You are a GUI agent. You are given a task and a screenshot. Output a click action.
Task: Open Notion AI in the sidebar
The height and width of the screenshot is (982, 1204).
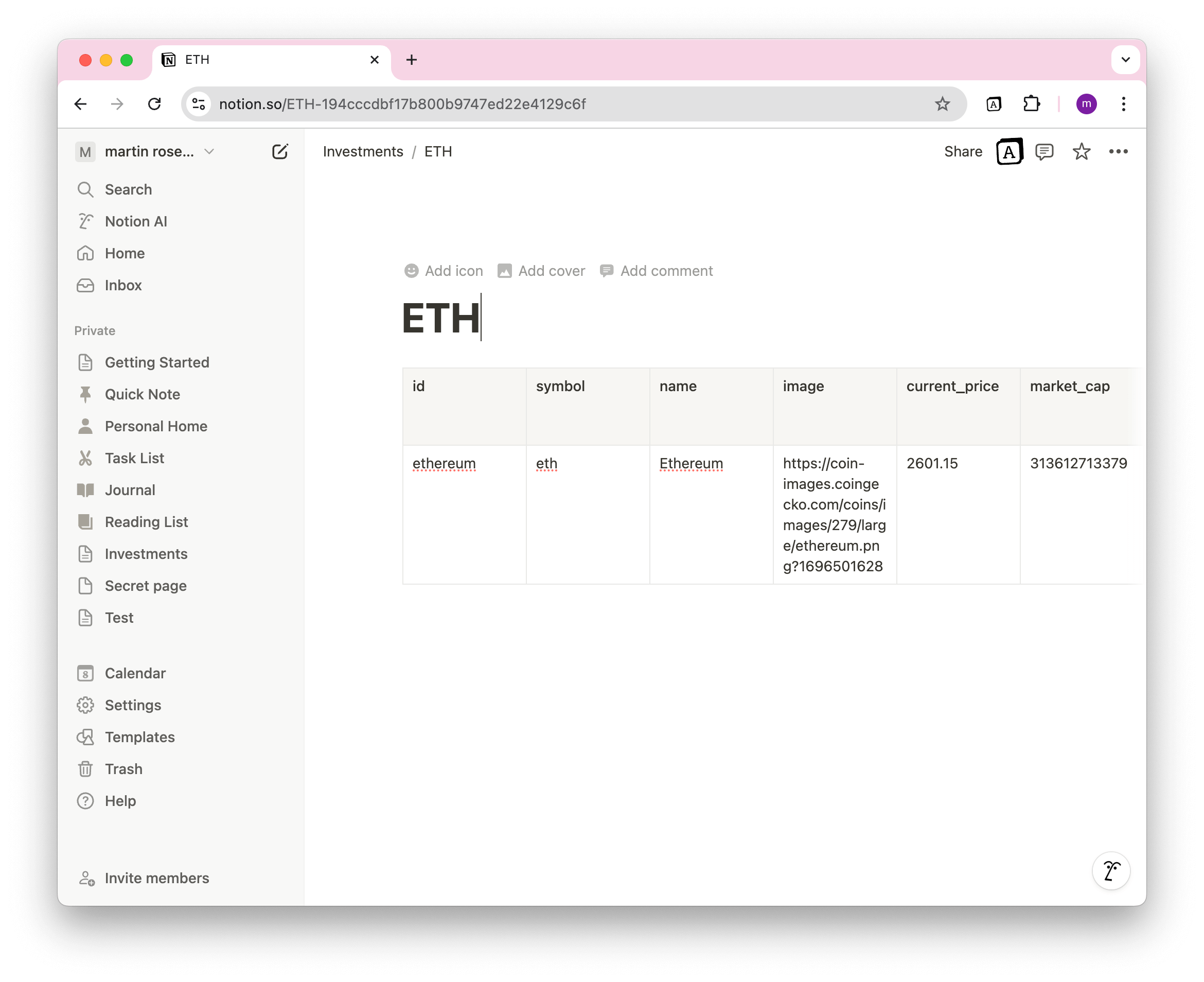click(136, 221)
